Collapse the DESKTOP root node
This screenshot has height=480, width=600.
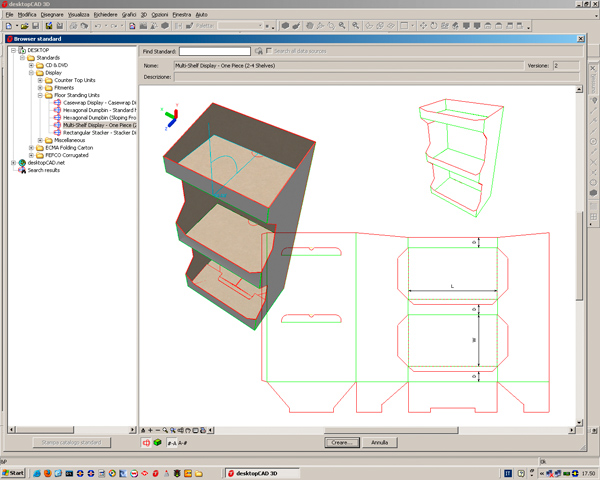coord(13,50)
